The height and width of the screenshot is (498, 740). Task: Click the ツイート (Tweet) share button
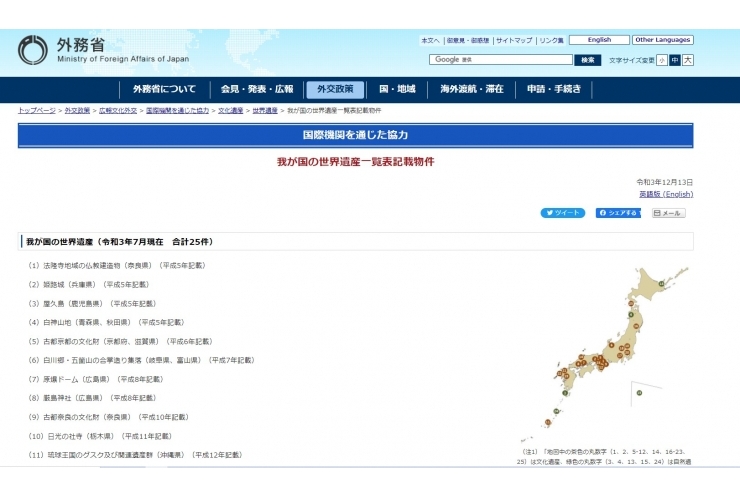pyautogui.click(x=563, y=213)
